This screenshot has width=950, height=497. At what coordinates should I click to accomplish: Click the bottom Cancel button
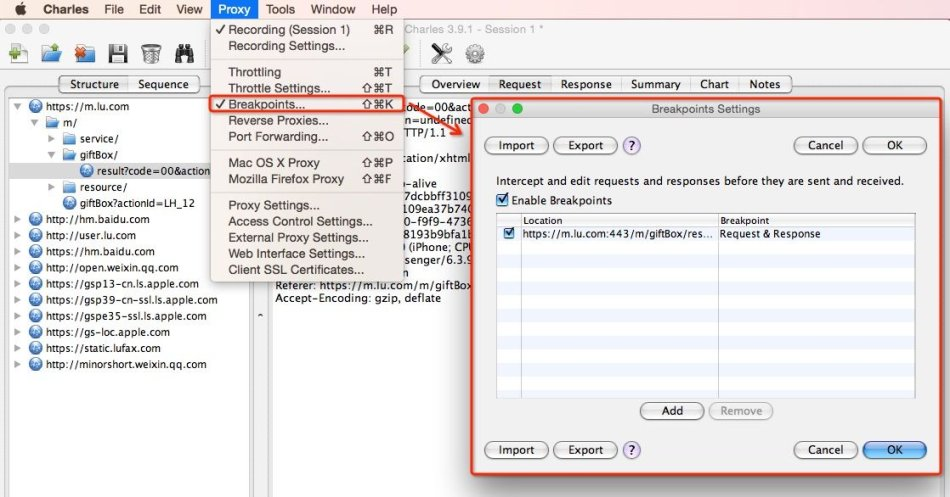pos(825,450)
